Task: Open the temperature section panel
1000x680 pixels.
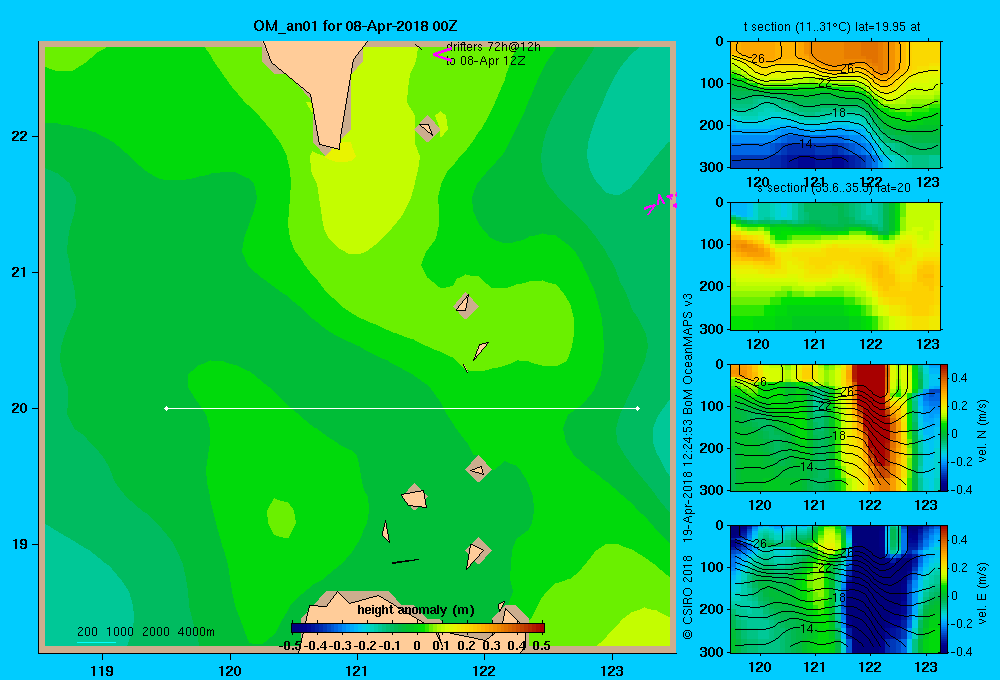Action: pos(835,105)
